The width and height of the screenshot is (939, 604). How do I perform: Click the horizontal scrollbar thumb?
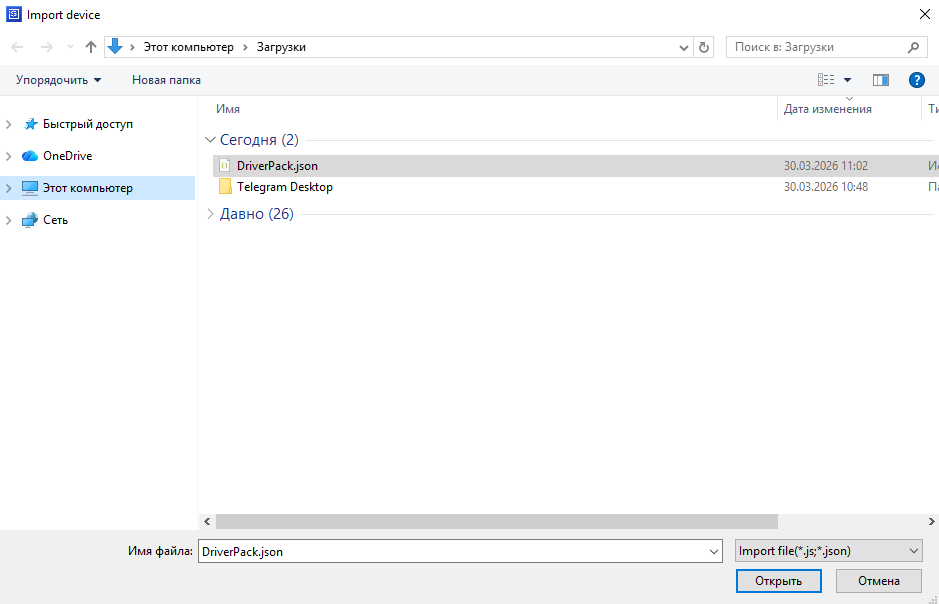click(496, 521)
